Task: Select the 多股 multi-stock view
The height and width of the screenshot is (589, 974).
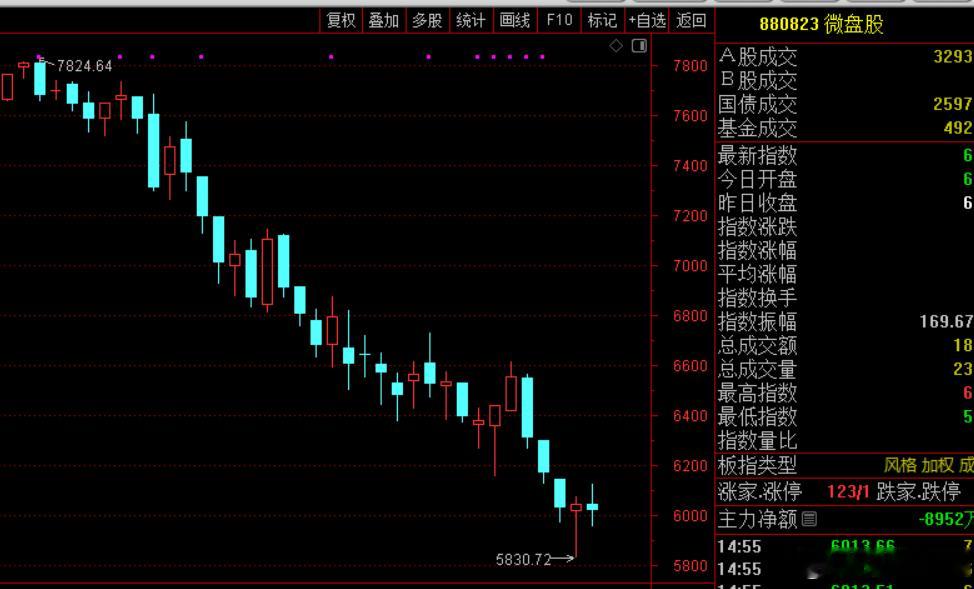Action: pyautogui.click(x=427, y=21)
